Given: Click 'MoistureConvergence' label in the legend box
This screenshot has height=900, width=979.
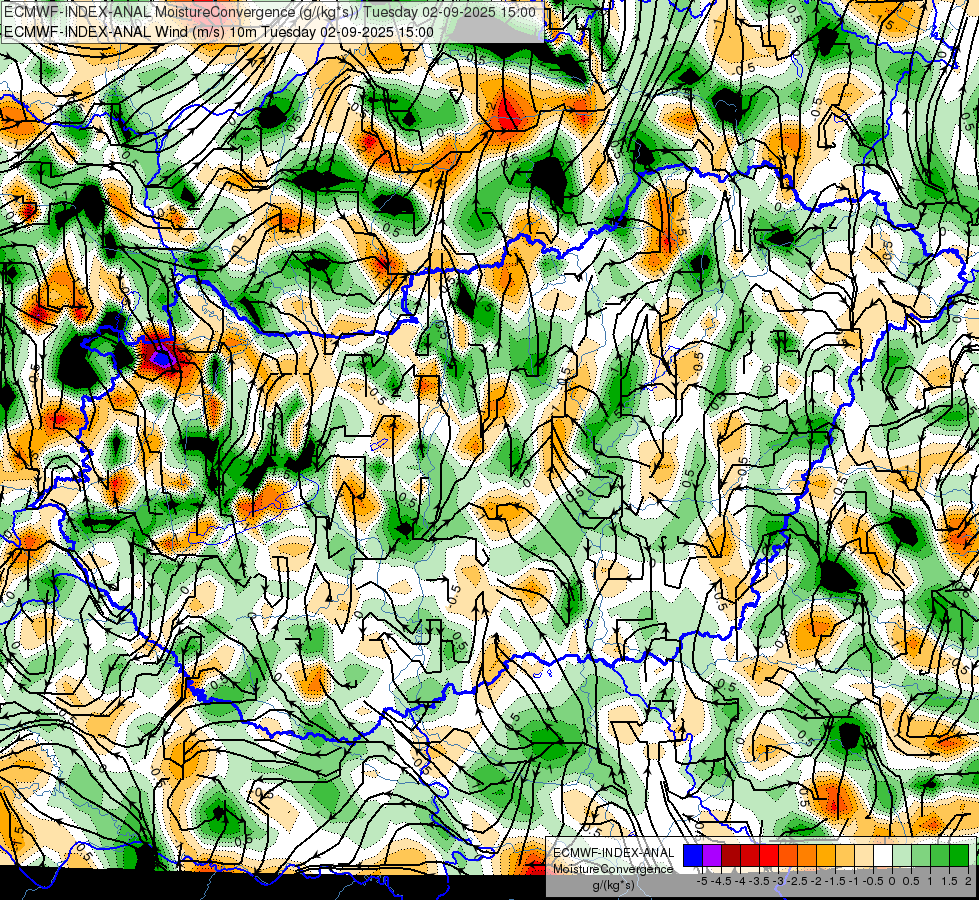Looking at the screenshot, I should (613, 869).
